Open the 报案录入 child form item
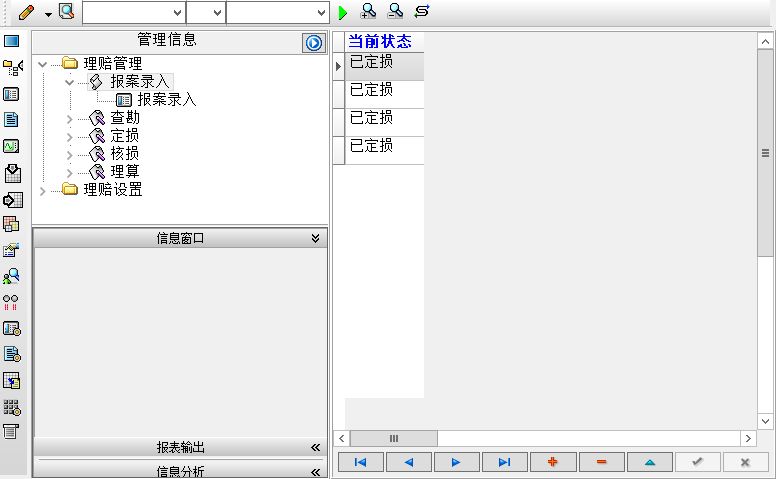The width and height of the screenshot is (776, 479). [167, 99]
